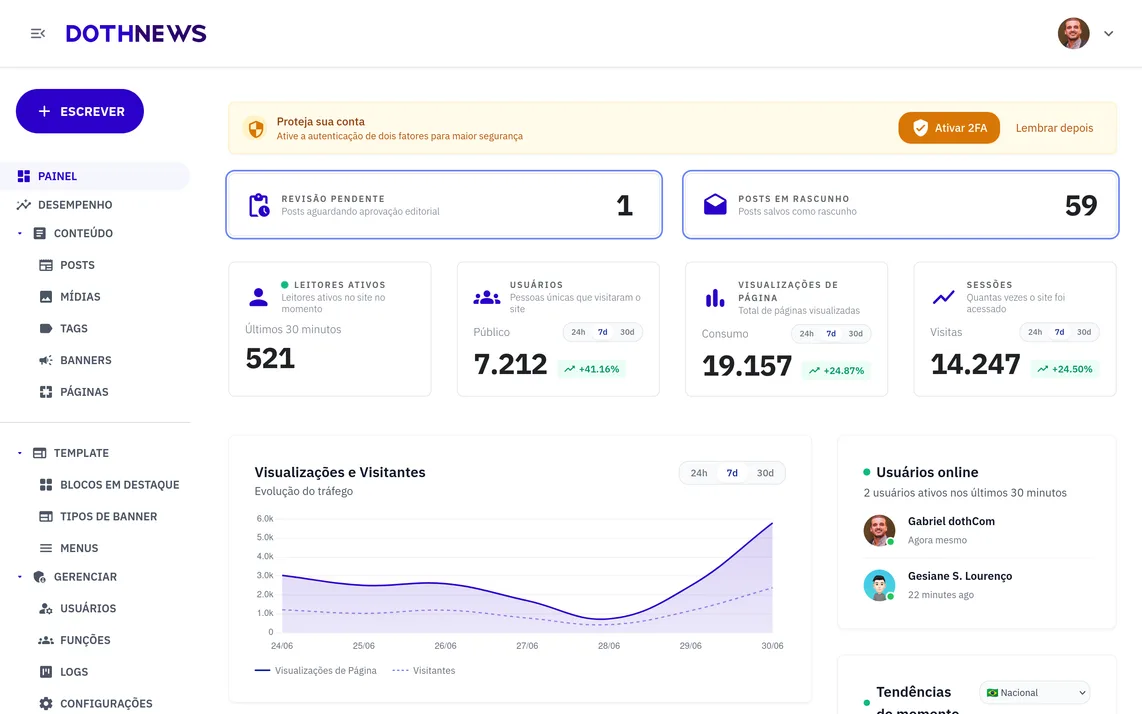Collapse the sidebar with the hamburger icon
1142x714 pixels.
pos(38,34)
